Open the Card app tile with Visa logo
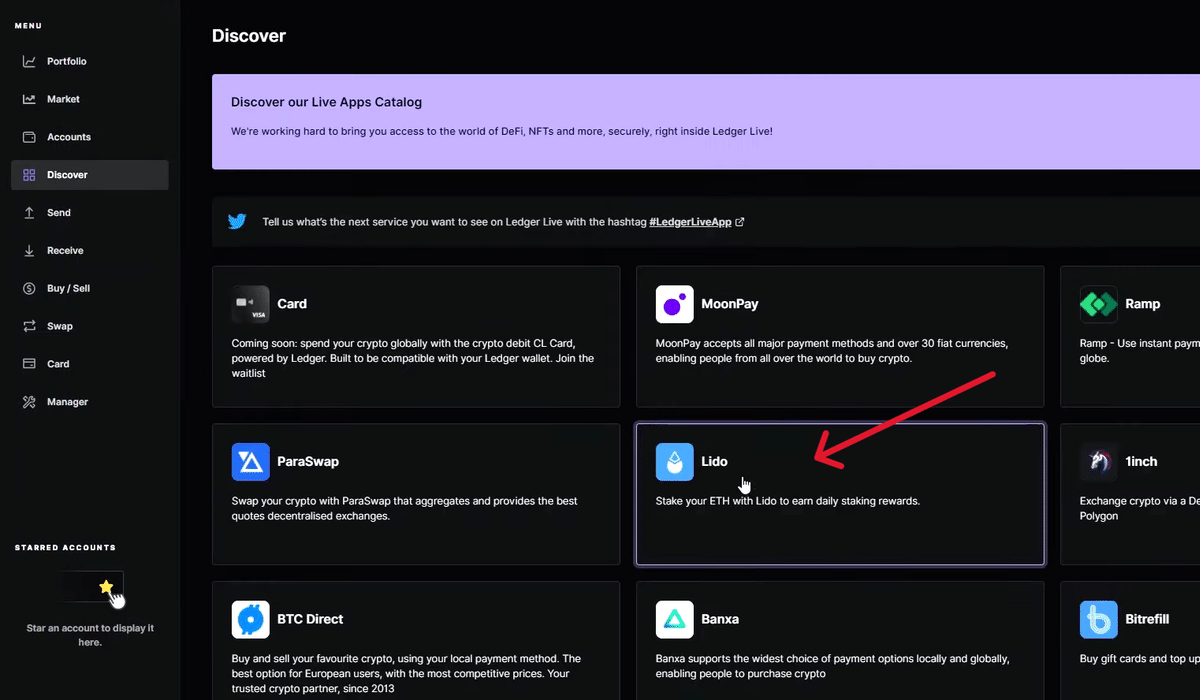1200x700 pixels. point(415,336)
